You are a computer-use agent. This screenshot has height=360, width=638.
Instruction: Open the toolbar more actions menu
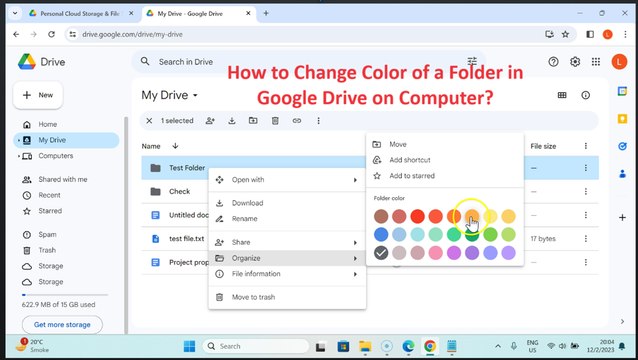click(319, 121)
